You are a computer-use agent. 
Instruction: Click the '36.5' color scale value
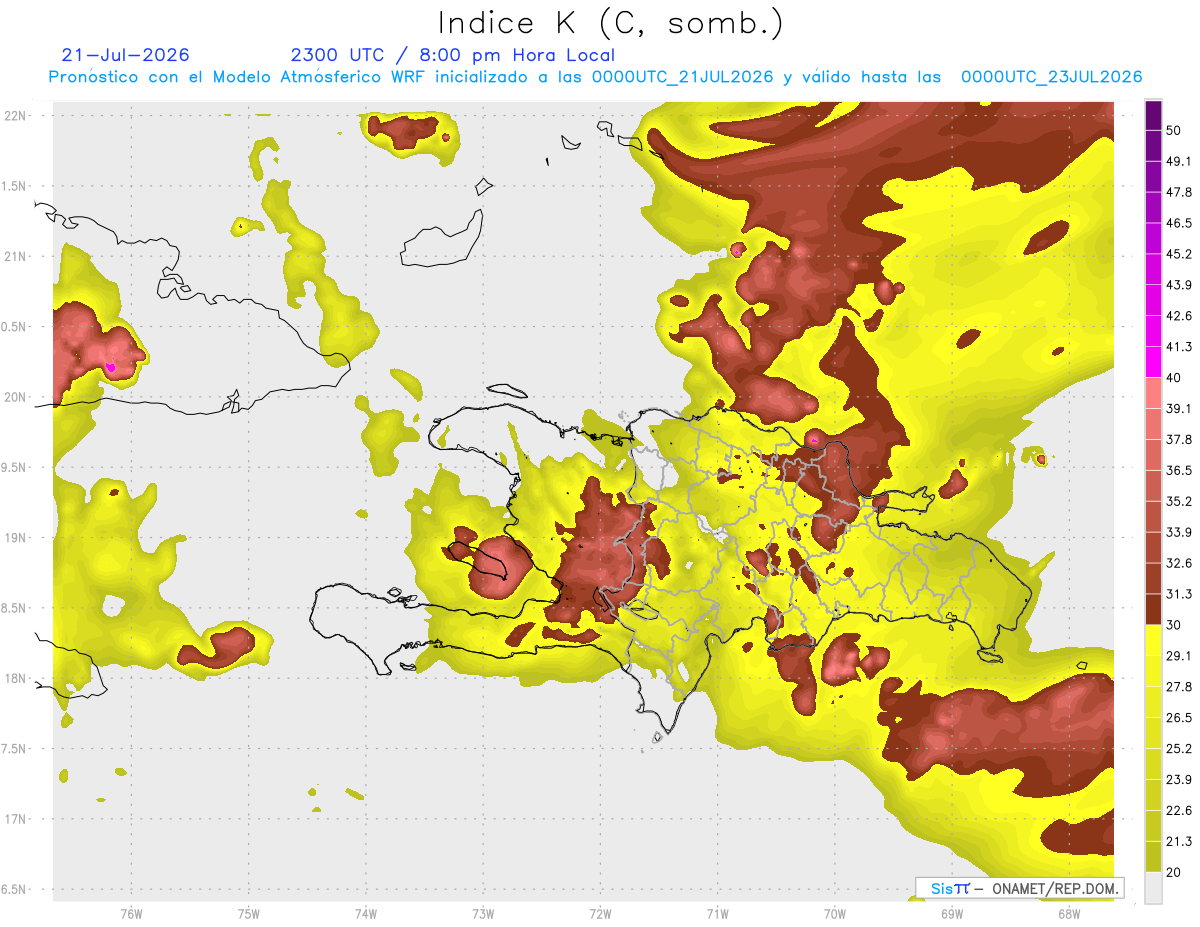coord(1179,470)
